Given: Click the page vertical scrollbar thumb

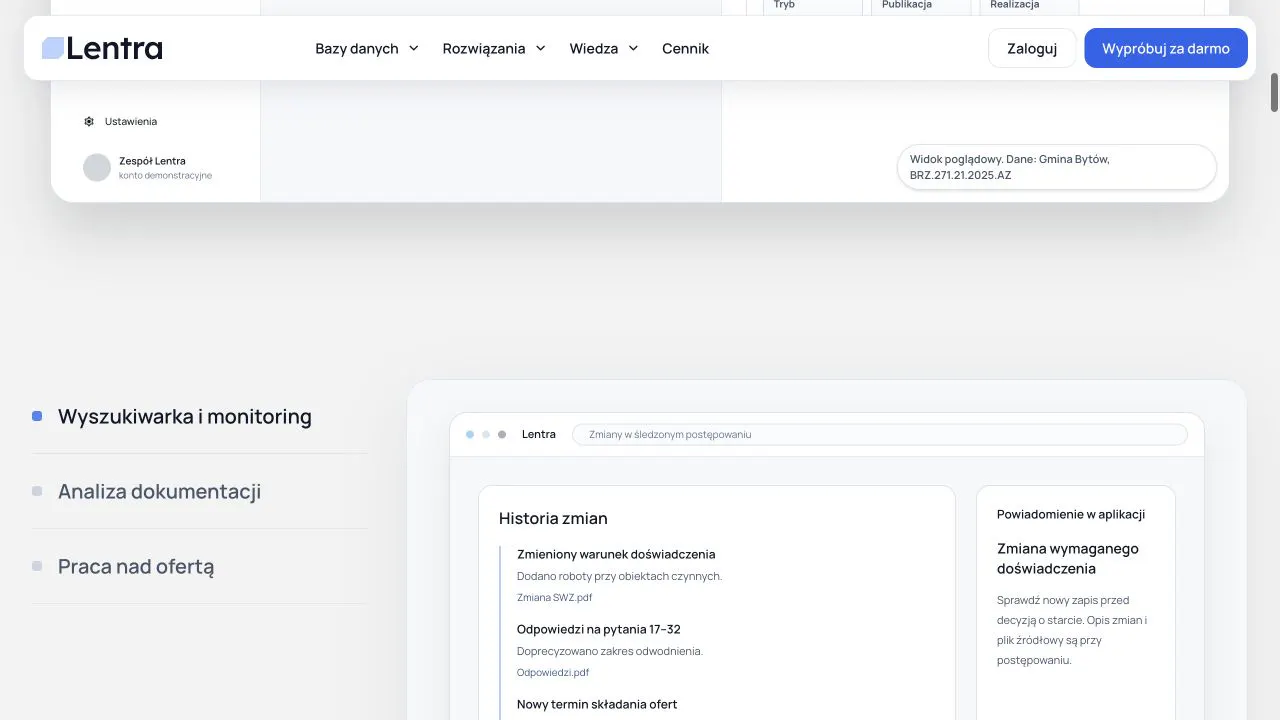Looking at the screenshot, I should pyautogui.click(x=1274, y=92).
